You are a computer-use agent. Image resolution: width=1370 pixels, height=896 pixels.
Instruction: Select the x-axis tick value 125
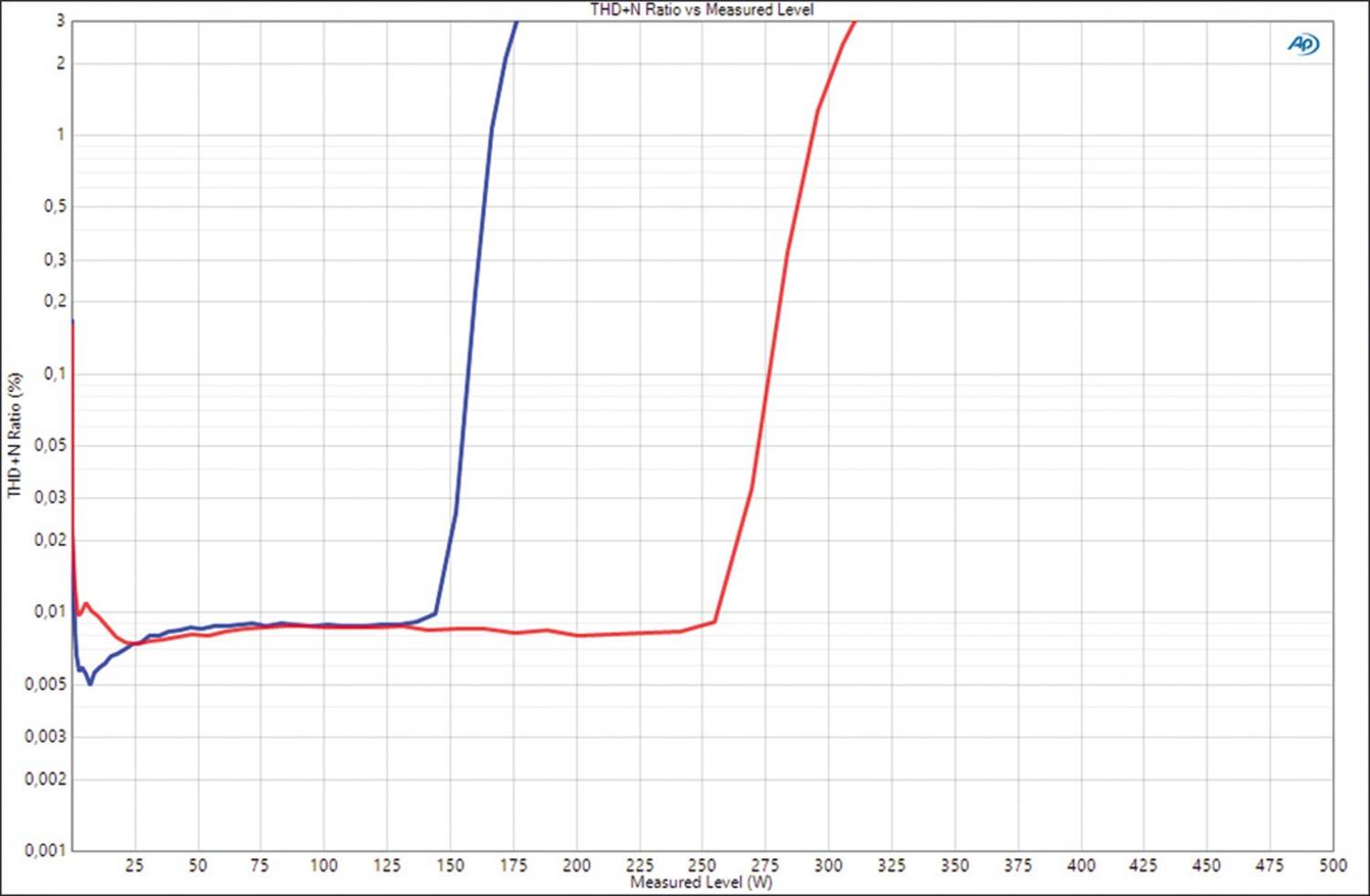pos(387,865)
